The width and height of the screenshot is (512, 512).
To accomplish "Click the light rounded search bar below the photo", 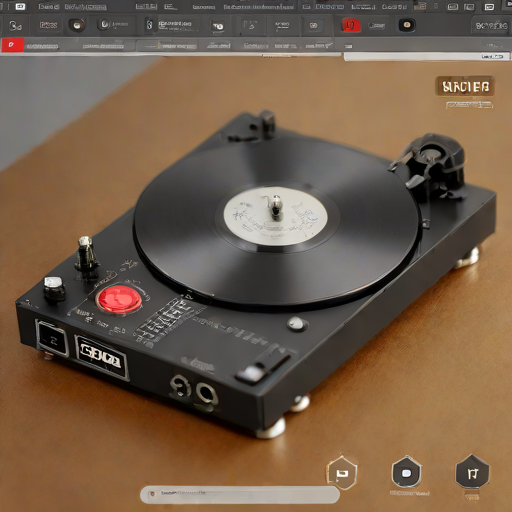I will (x=240, y=495).
